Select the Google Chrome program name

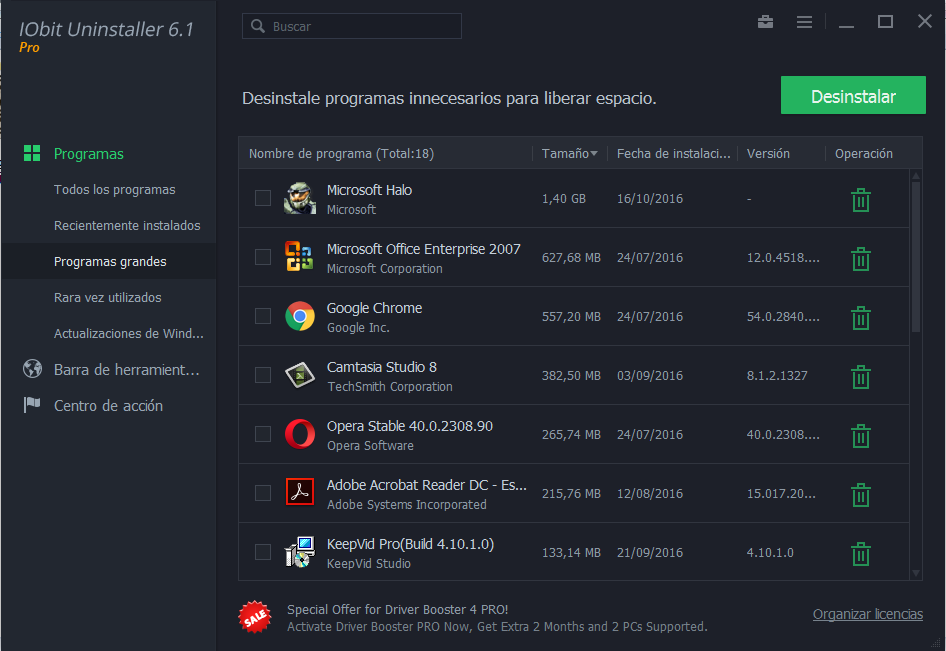click(x=374, y=308)
